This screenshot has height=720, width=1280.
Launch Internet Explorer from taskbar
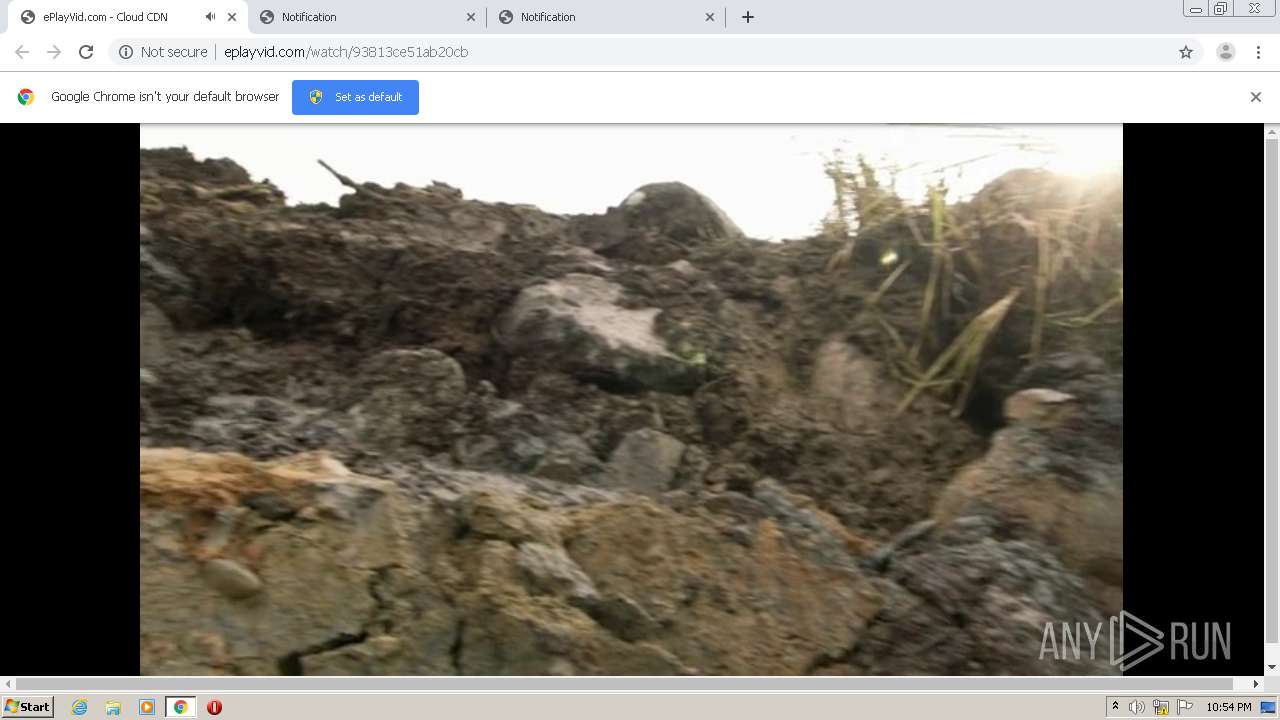point(80,707)
